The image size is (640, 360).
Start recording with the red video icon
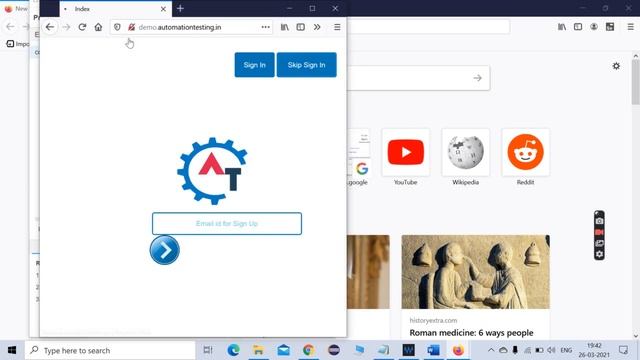click(599, 232)
